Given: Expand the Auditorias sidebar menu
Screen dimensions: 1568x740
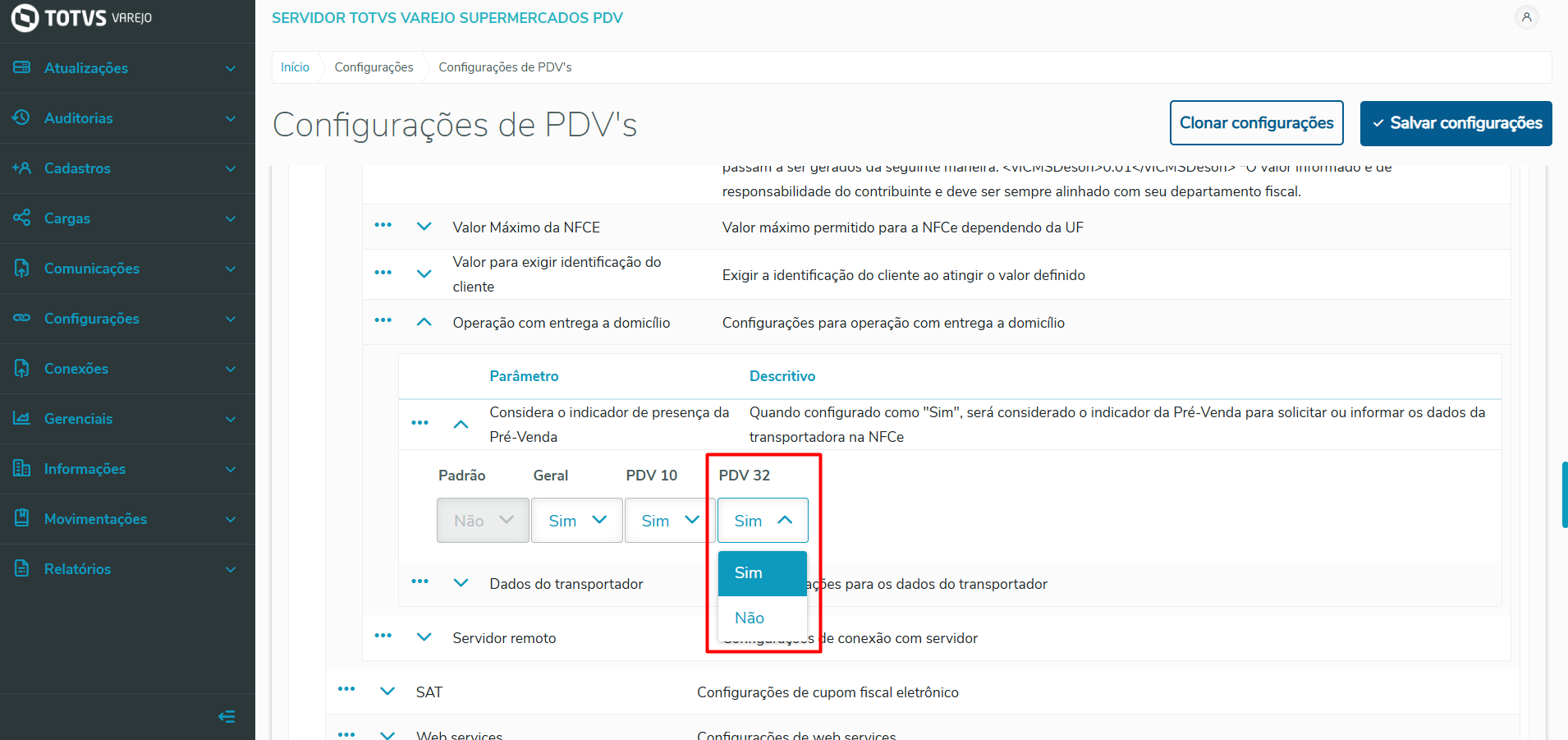Looking at the screenshot, I should click(231, 118).
